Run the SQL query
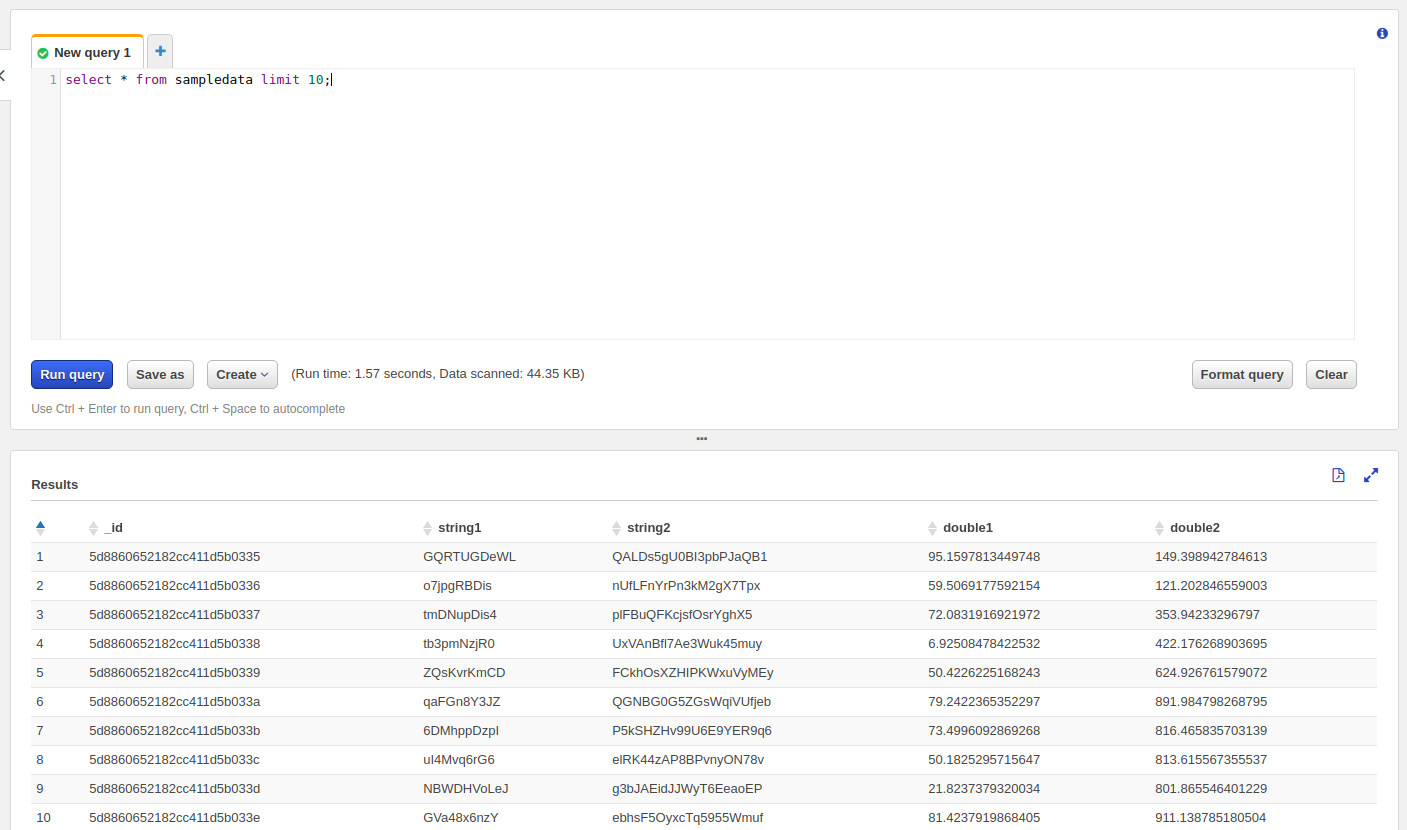 (x=71, y=374)
